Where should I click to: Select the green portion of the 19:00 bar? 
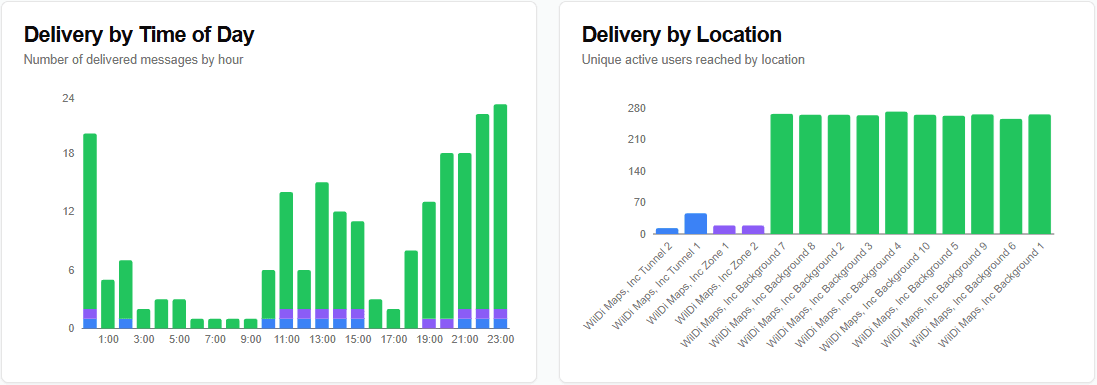tap(429, 260)
